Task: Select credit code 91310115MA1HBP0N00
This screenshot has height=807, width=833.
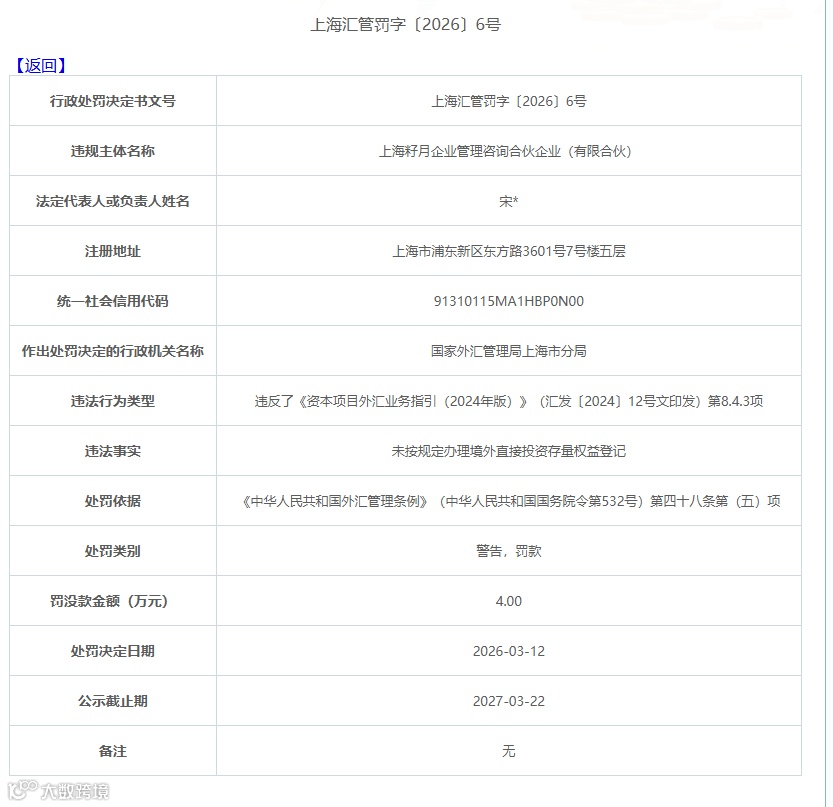Action: (x=508, y=301)
